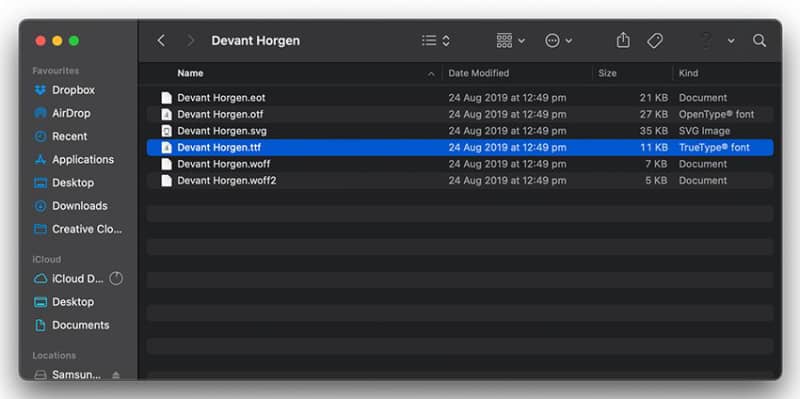Select Devant Horgen.ttf file name
This screenshot has width=800, height=399.
point(219,147)
